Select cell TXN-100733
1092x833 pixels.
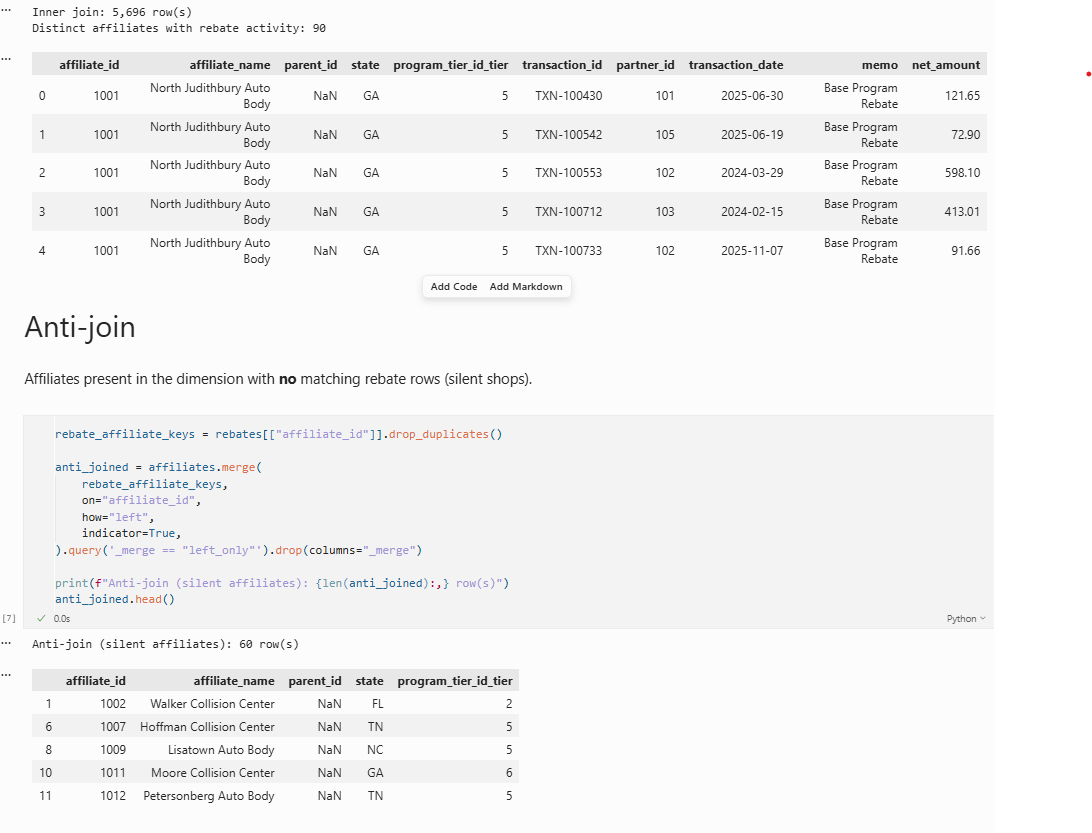568,251
